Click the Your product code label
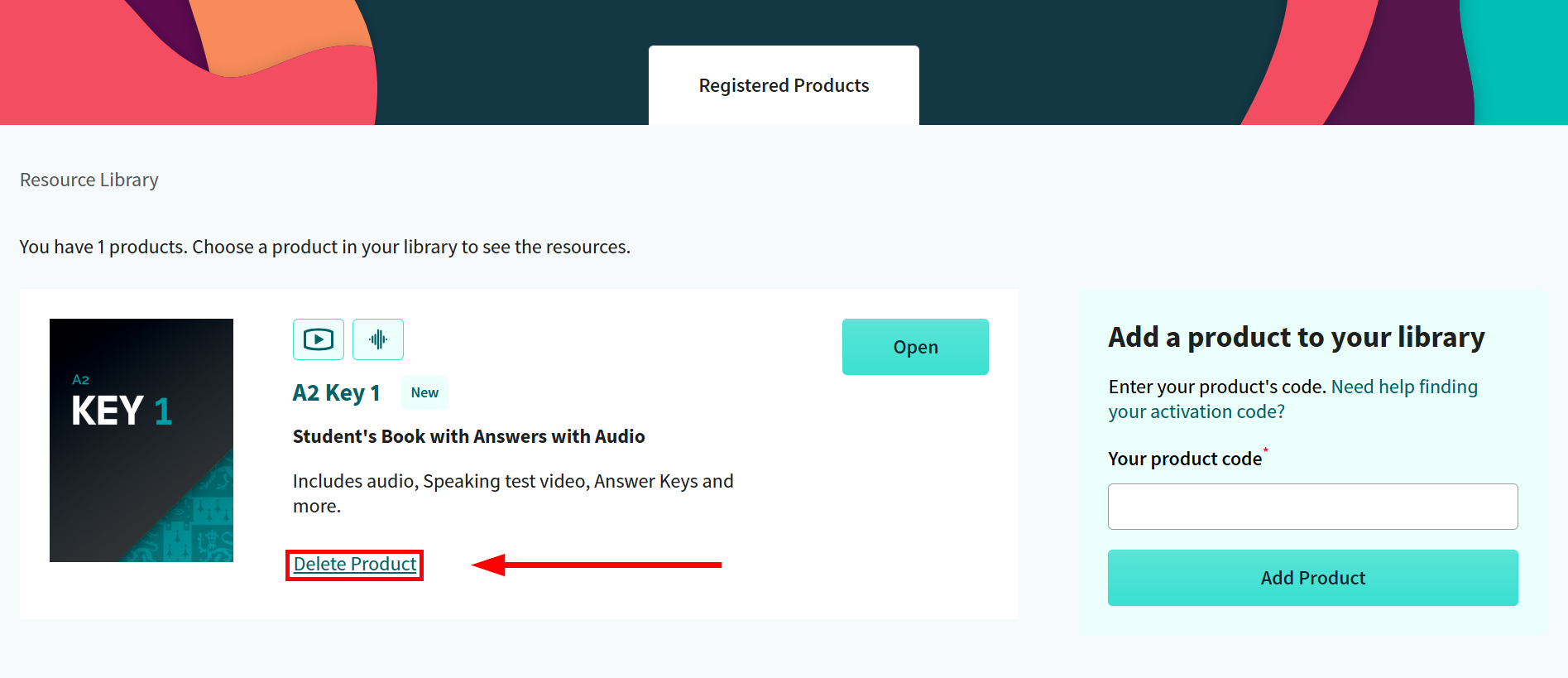 (1185, 459)
